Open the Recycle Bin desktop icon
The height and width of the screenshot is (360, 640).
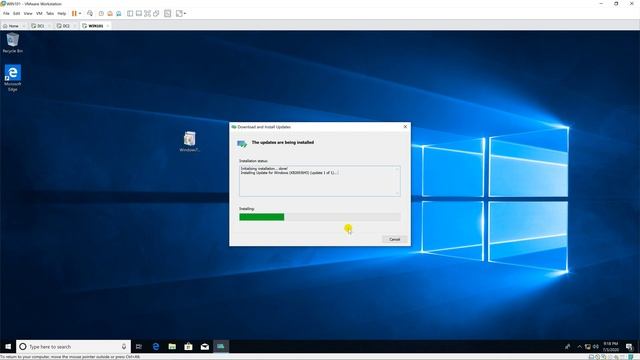click(x=13, y=43)
